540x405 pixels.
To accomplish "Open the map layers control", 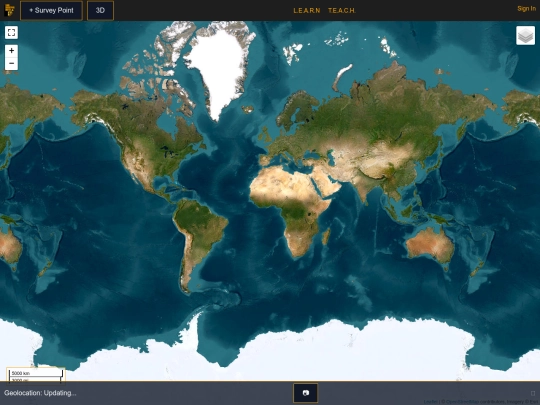I will [x=526, y=35].
